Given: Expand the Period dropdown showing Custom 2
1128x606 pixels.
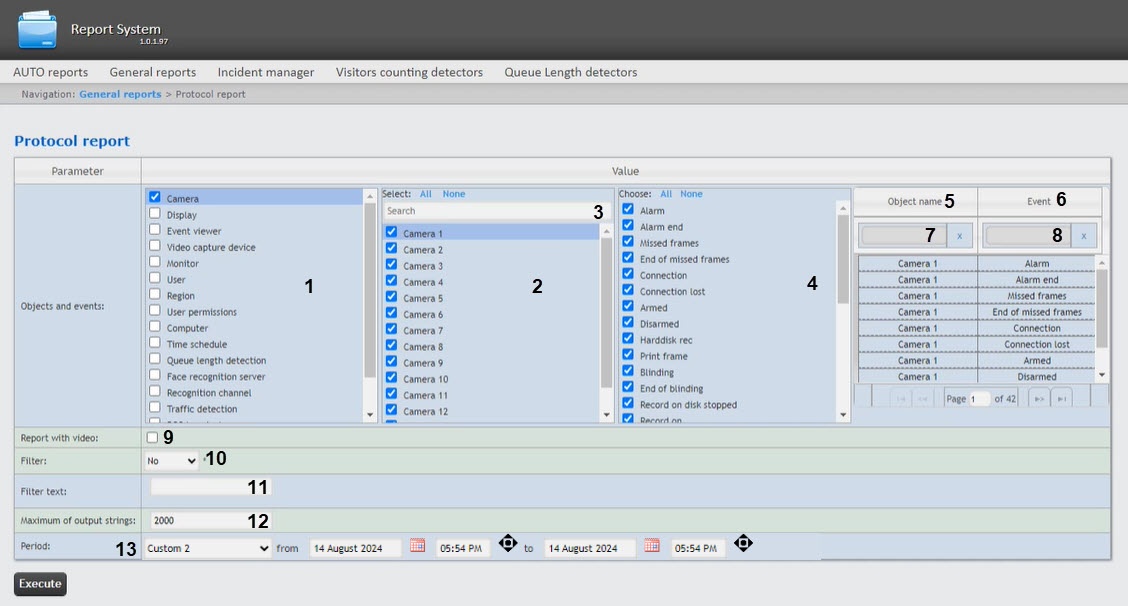Looking at the screenshot, I should [x=208, y=548].
